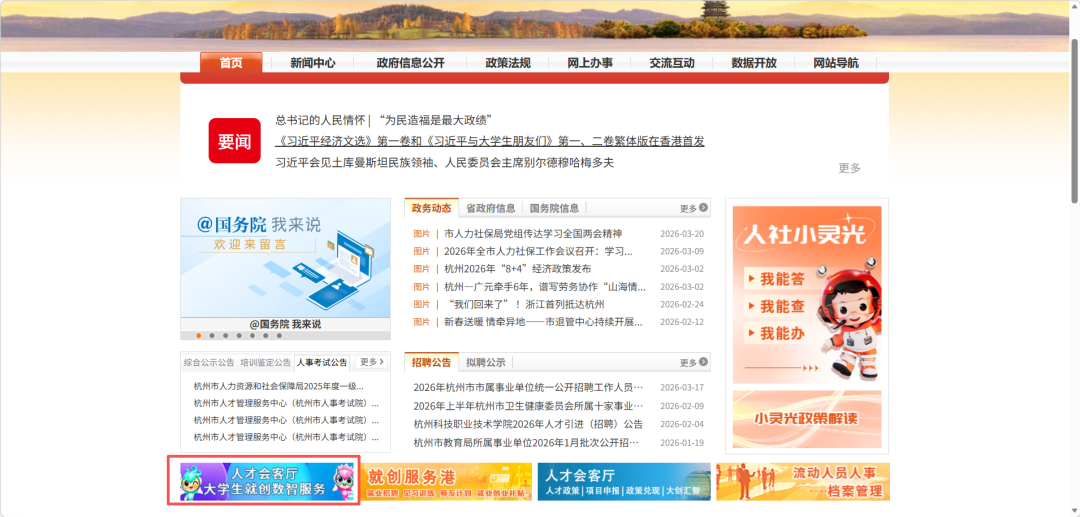Image resolution: width=1080 pixels, height=517 pixels.
Task: Open 大学生就创数智服务 banner
Action: click(x=267, y=481)
